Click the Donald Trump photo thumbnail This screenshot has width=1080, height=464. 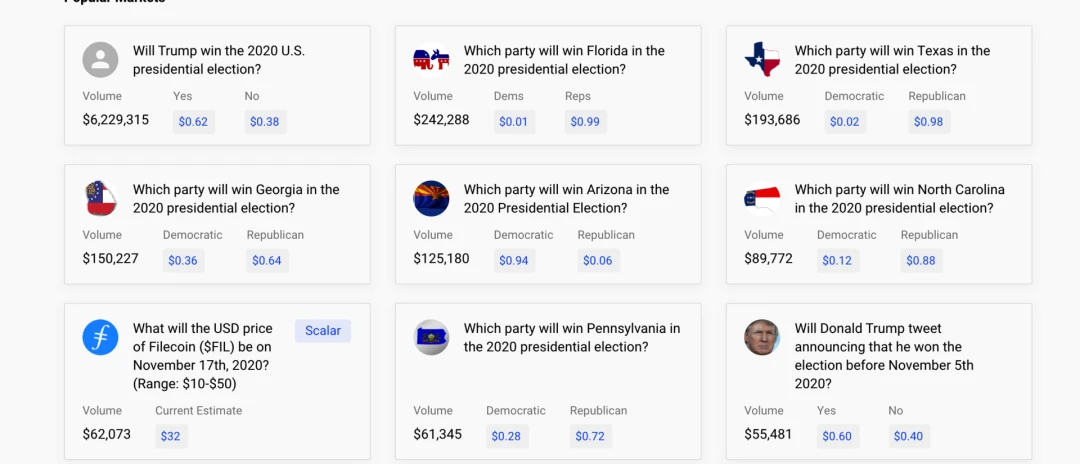tap(762, 337)
